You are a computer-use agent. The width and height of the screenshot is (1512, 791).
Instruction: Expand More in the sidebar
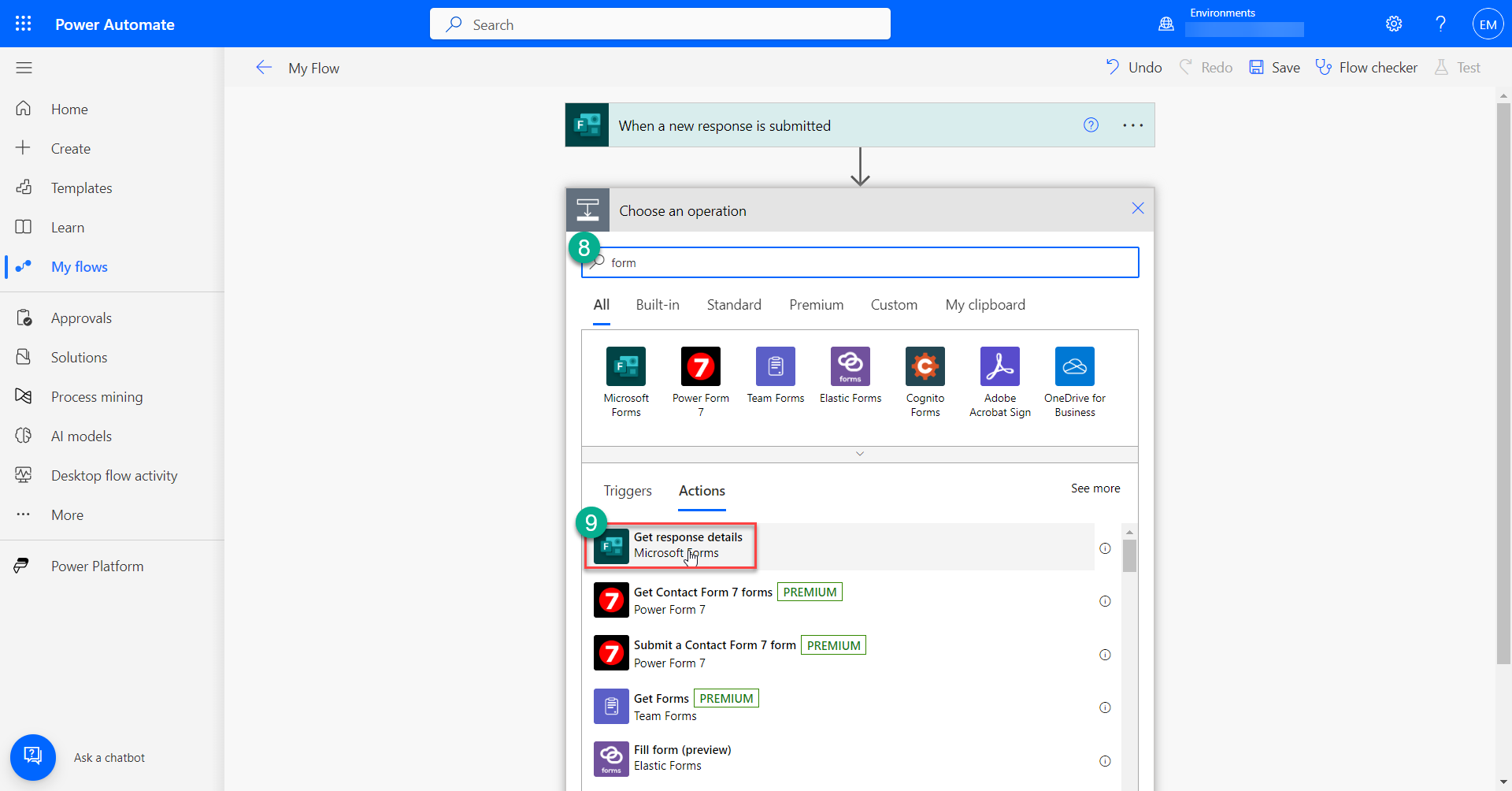(x=112, y=514)
